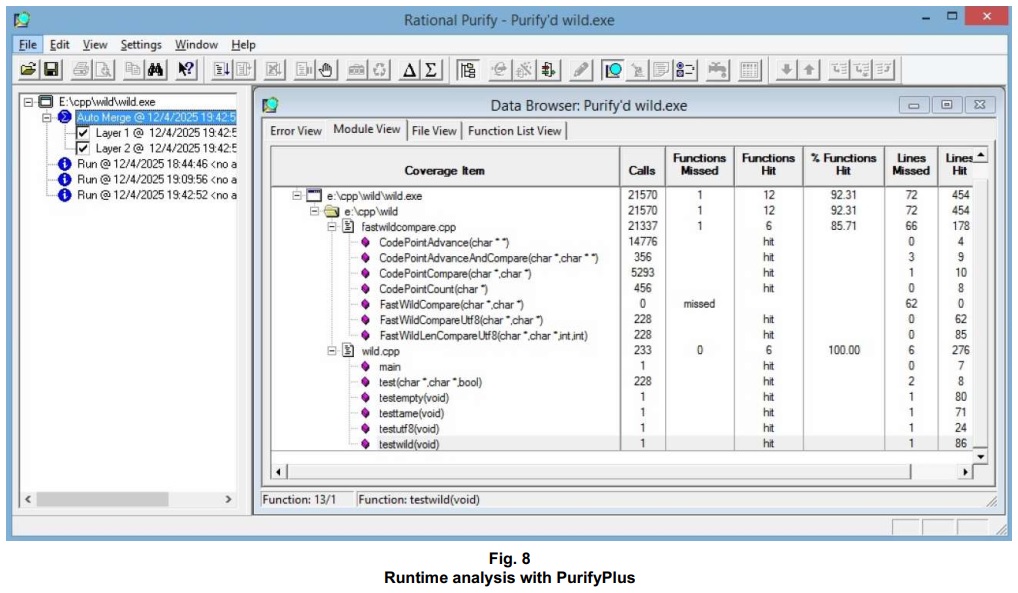This screenshot has width=1018, height=593.
Task: Click the binoculars Find icon
Action: point(155,70)
